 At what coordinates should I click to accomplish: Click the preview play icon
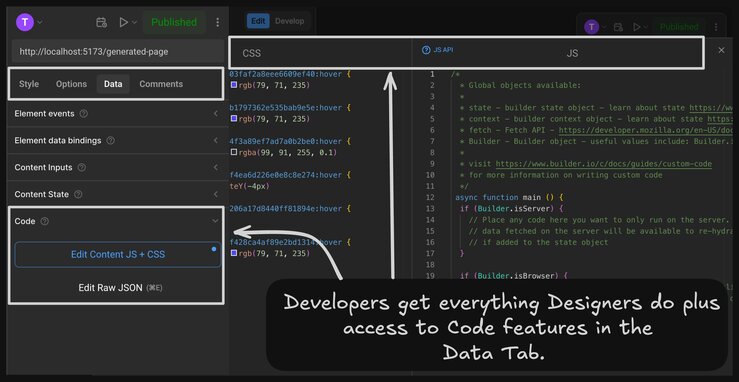tap(123, 22)
